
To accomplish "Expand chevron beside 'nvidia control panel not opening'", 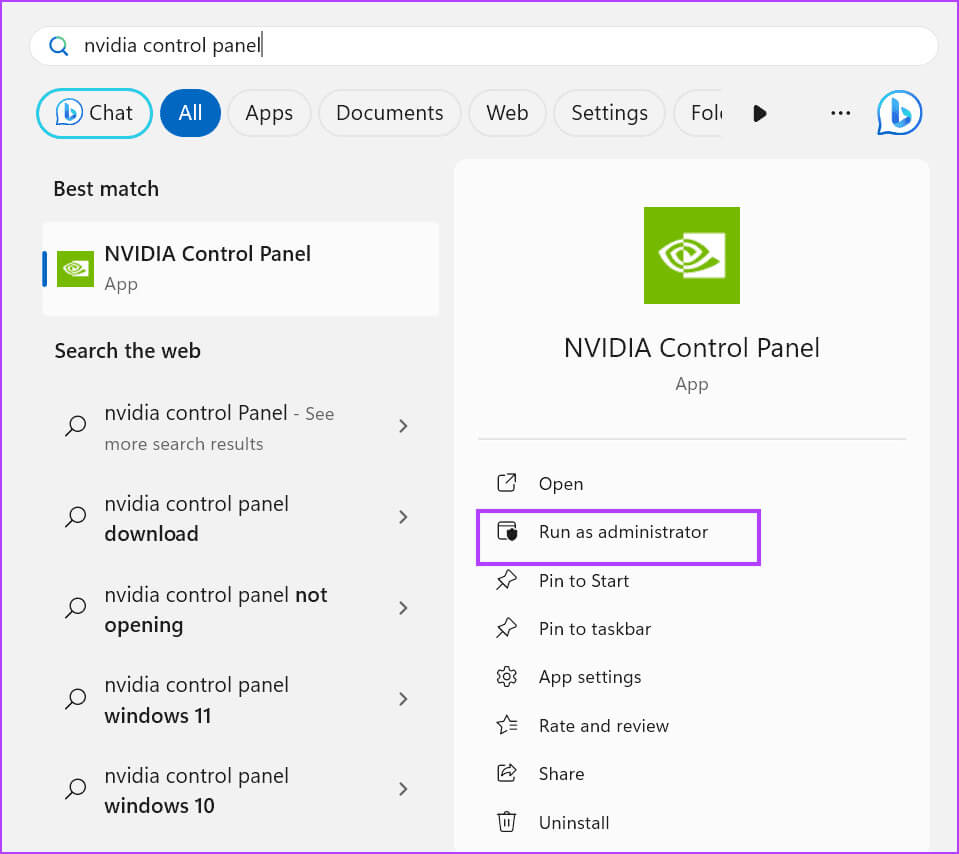I will [x=403, y=608].
